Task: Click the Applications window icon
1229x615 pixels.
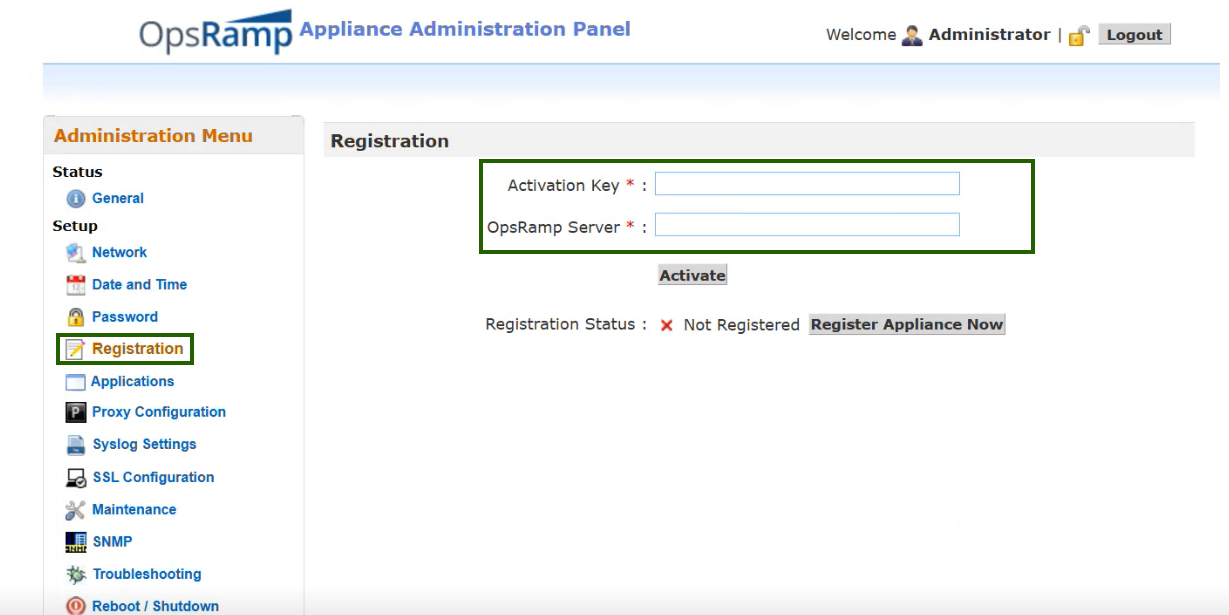Action: pos(76,382)
